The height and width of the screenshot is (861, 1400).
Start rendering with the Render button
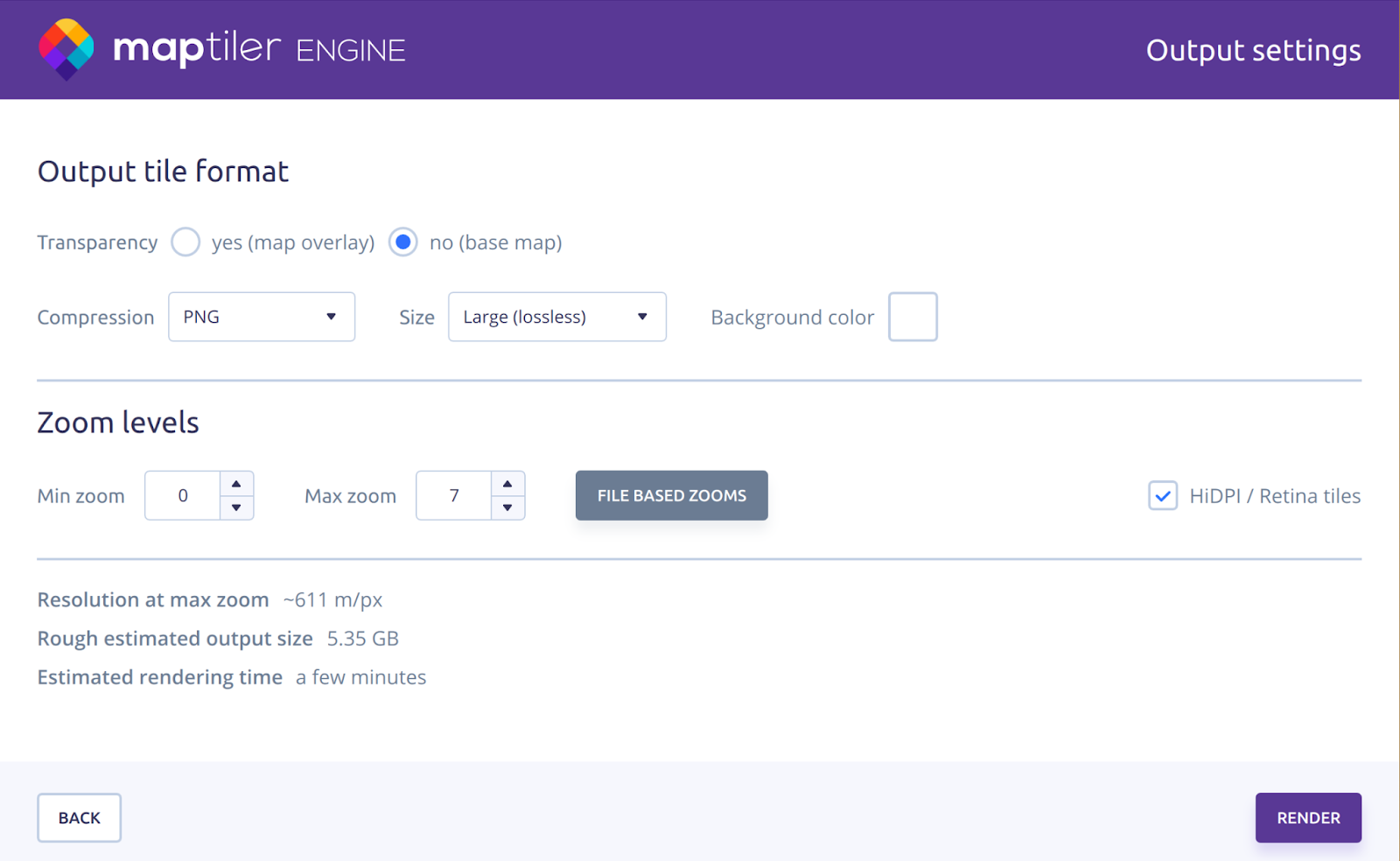pyautogui.click(x=1308, y=817)
